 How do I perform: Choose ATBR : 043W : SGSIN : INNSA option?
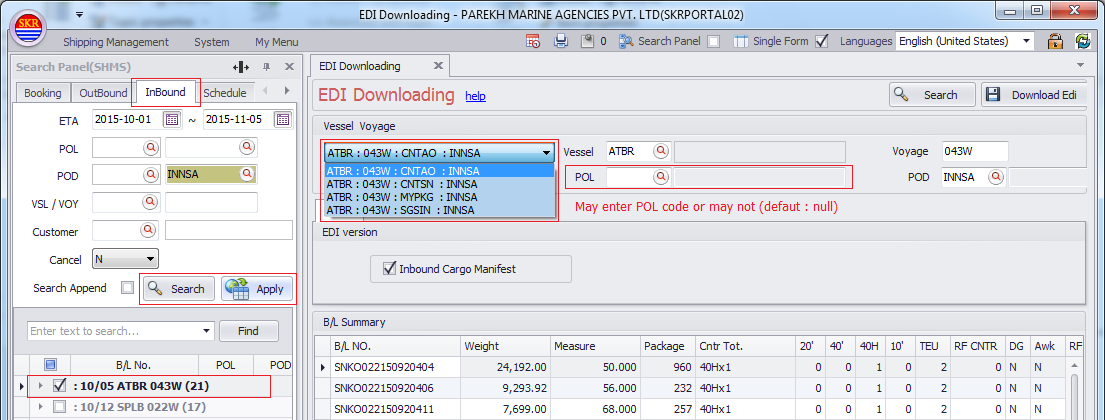click(439, 209)
